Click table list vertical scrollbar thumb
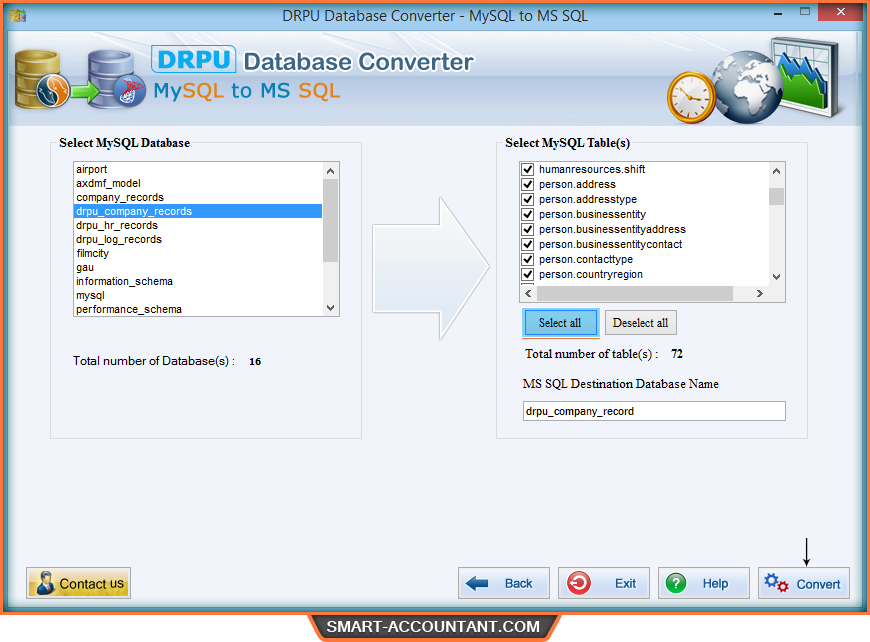870x642 pixels. click(x=776, y=196)
